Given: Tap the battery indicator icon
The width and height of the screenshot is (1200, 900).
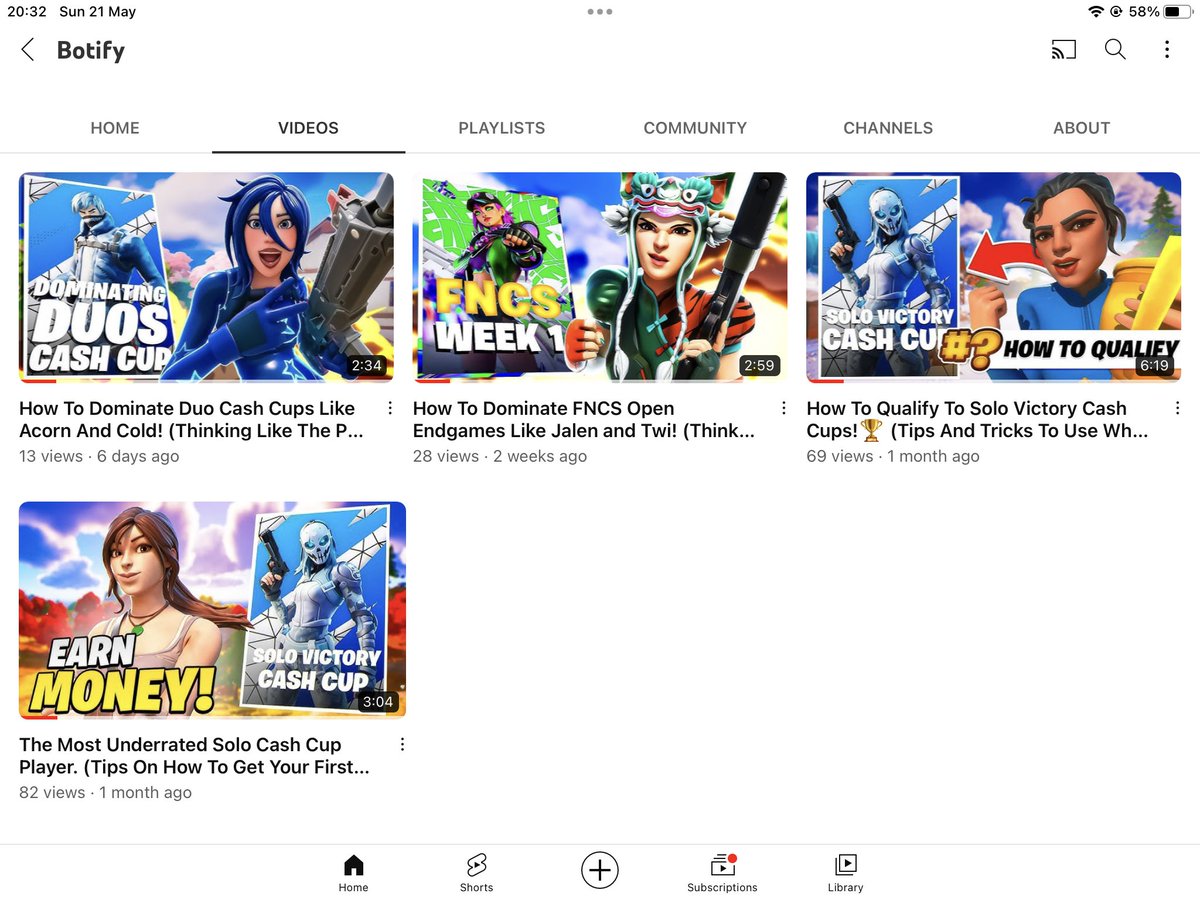Looking at the screenshot, I should point(1176,12).
